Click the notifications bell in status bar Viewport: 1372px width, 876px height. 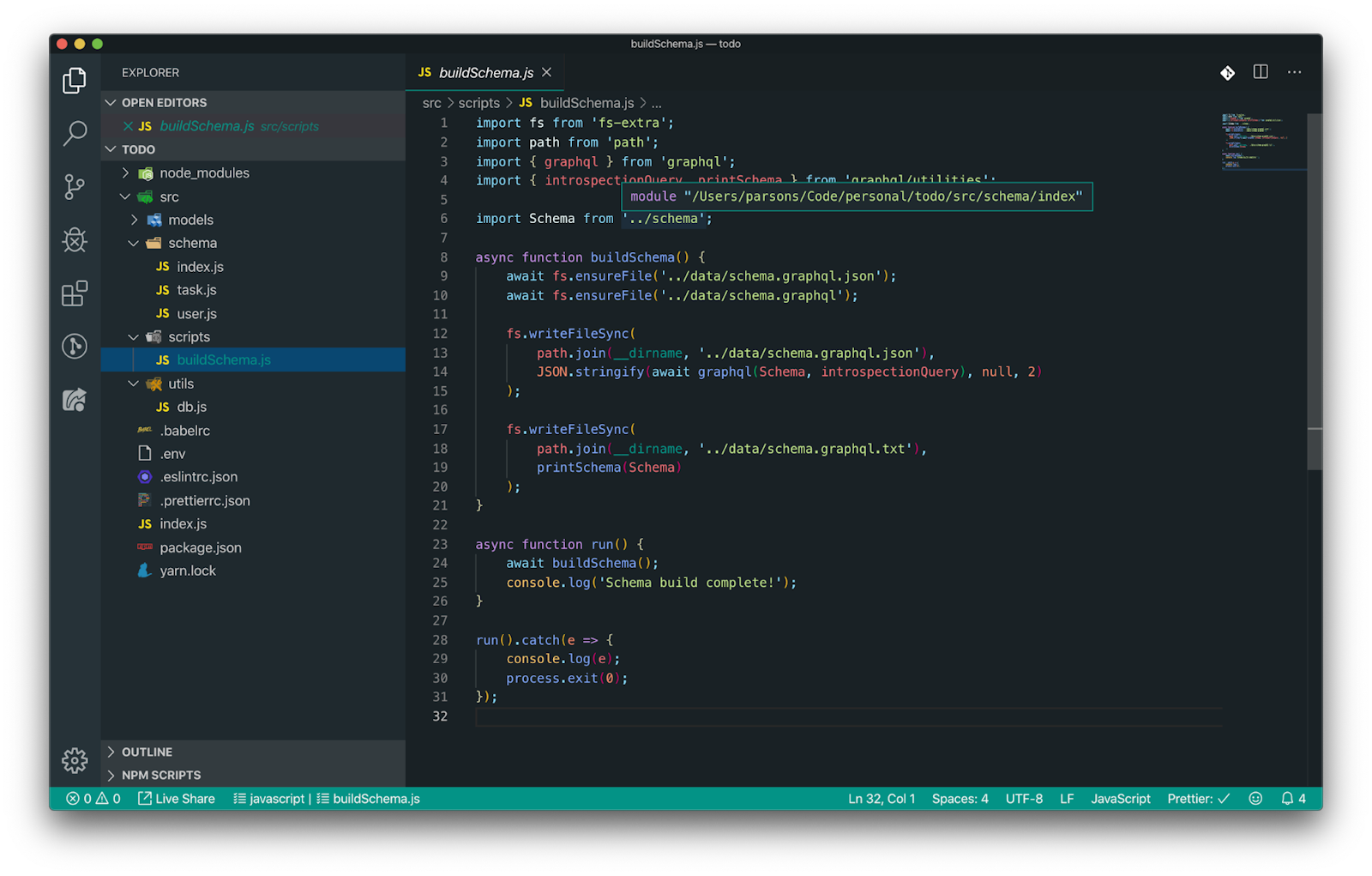click(x=1288, y=798)
